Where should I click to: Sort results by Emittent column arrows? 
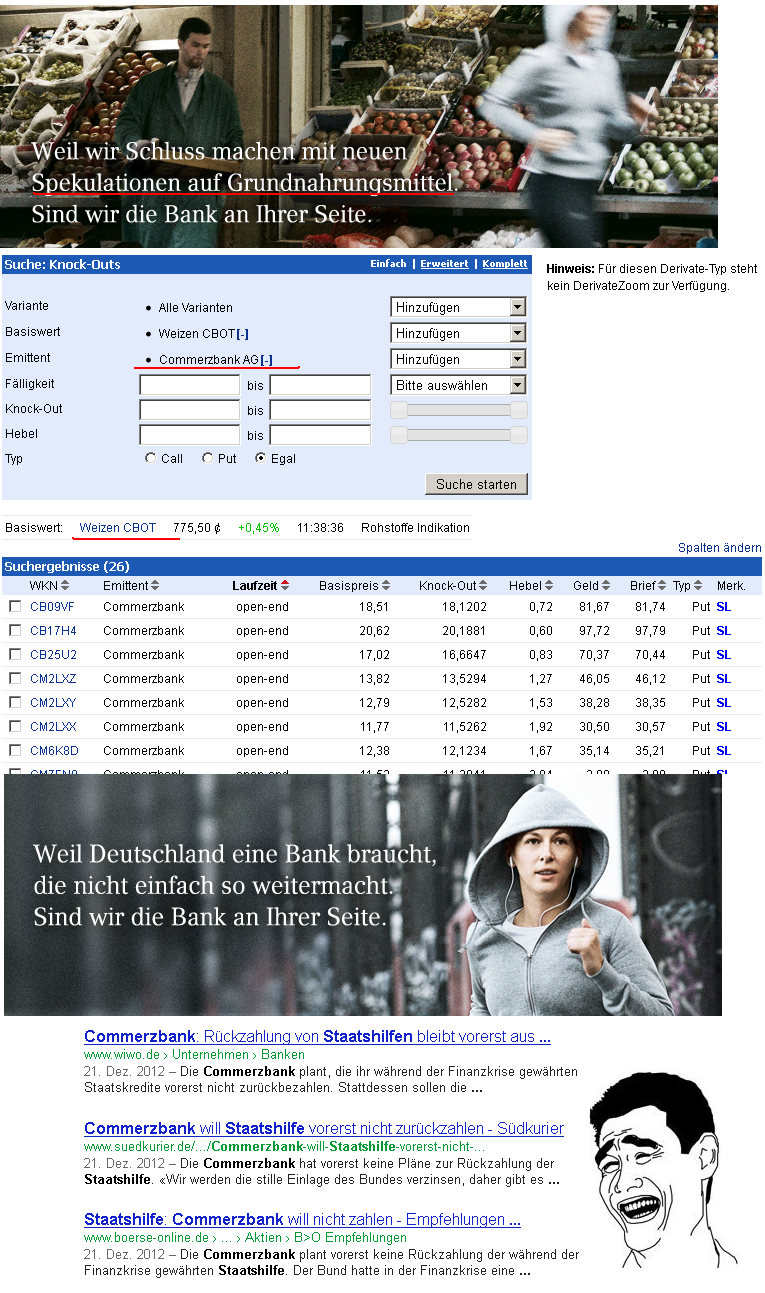[x=155, y=585]
